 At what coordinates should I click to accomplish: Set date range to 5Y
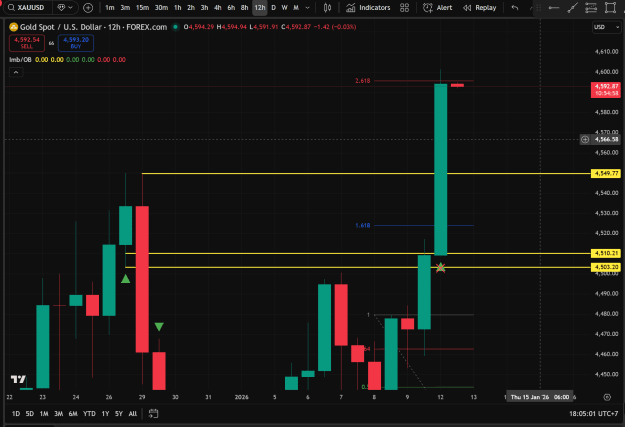click(119, 414)
